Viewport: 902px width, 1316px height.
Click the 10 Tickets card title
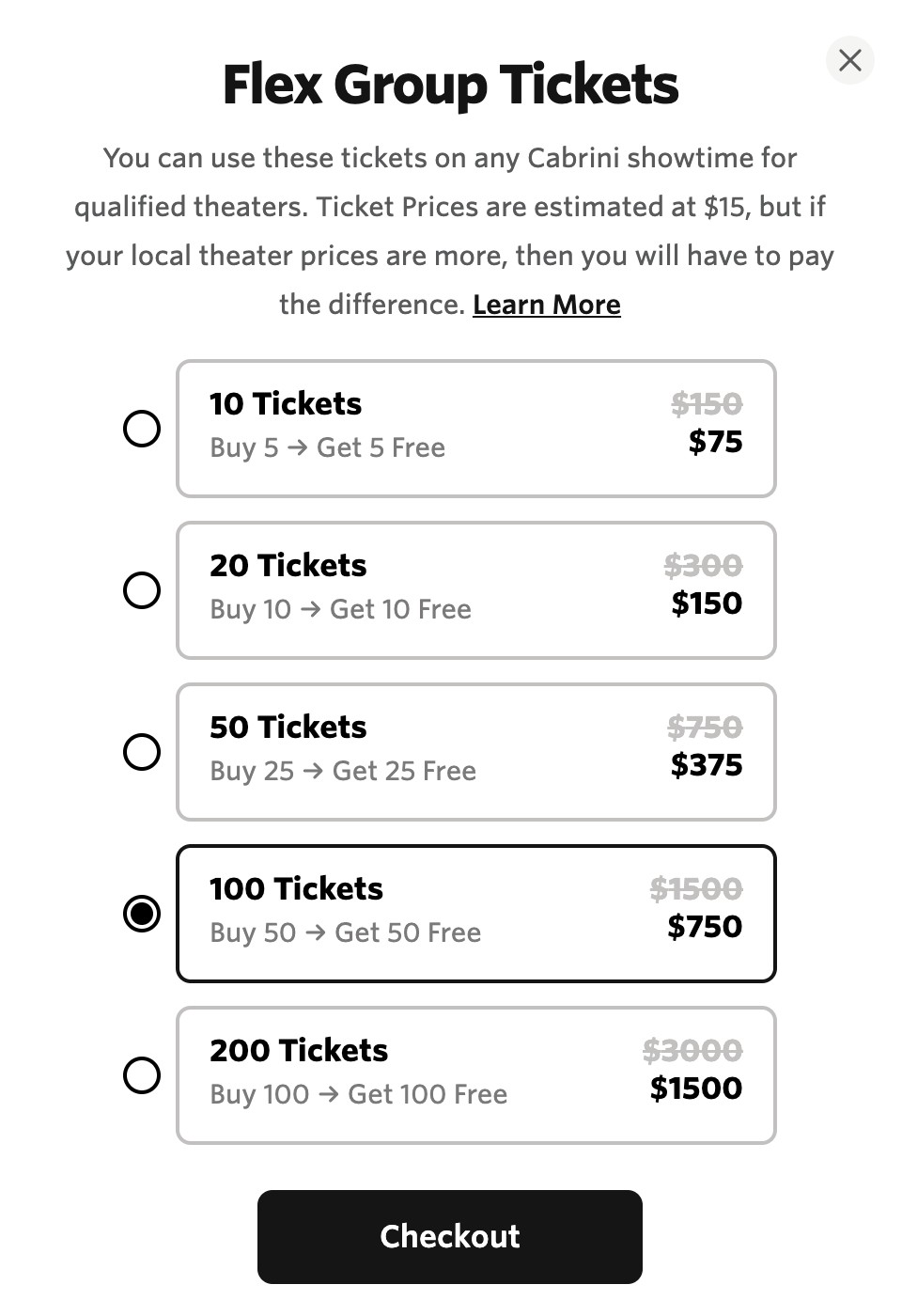[x=286, y=404]
